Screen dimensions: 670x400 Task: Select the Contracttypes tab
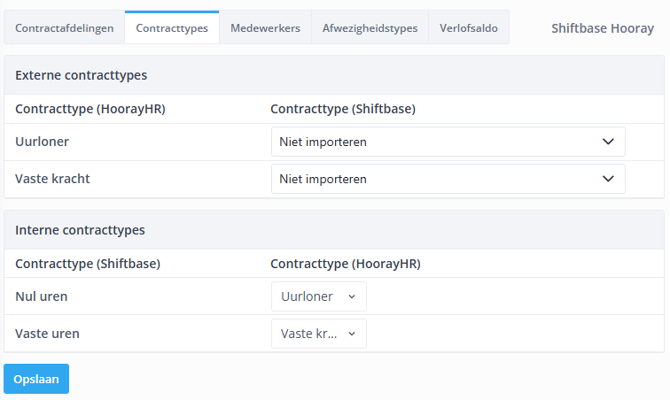click(172, 28)
